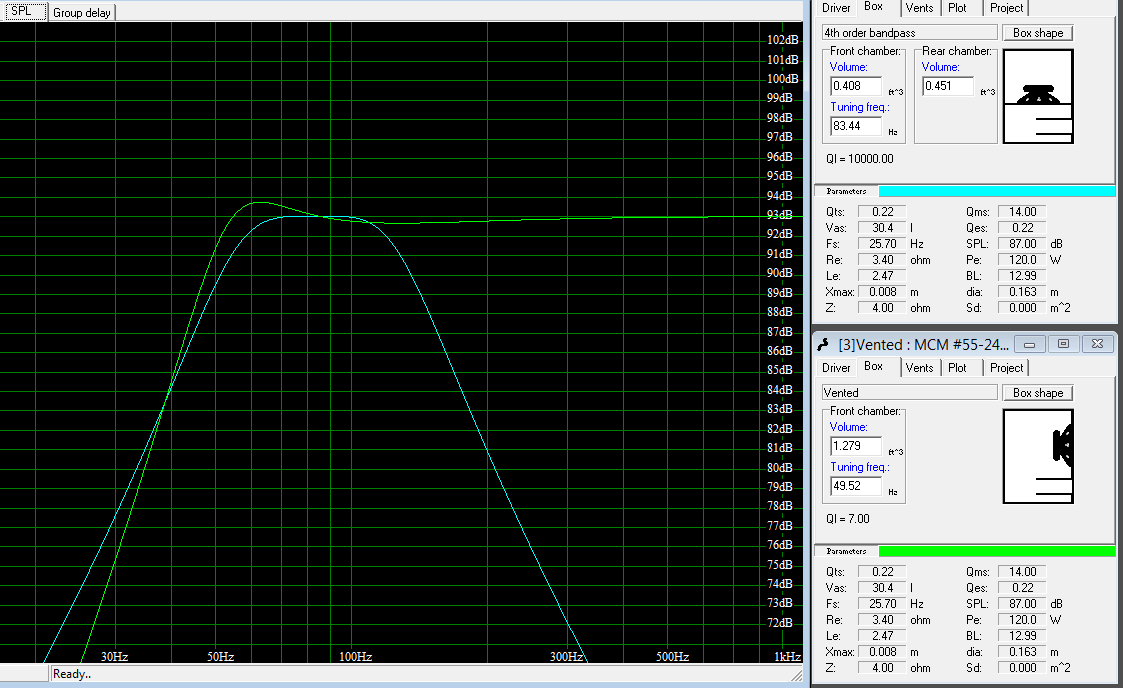Viewport: 1123px width, 688px height.
Task: Click the bandpass box shape diagram thumbnail
Action: pyautogui.click(x=1038, y=96)
